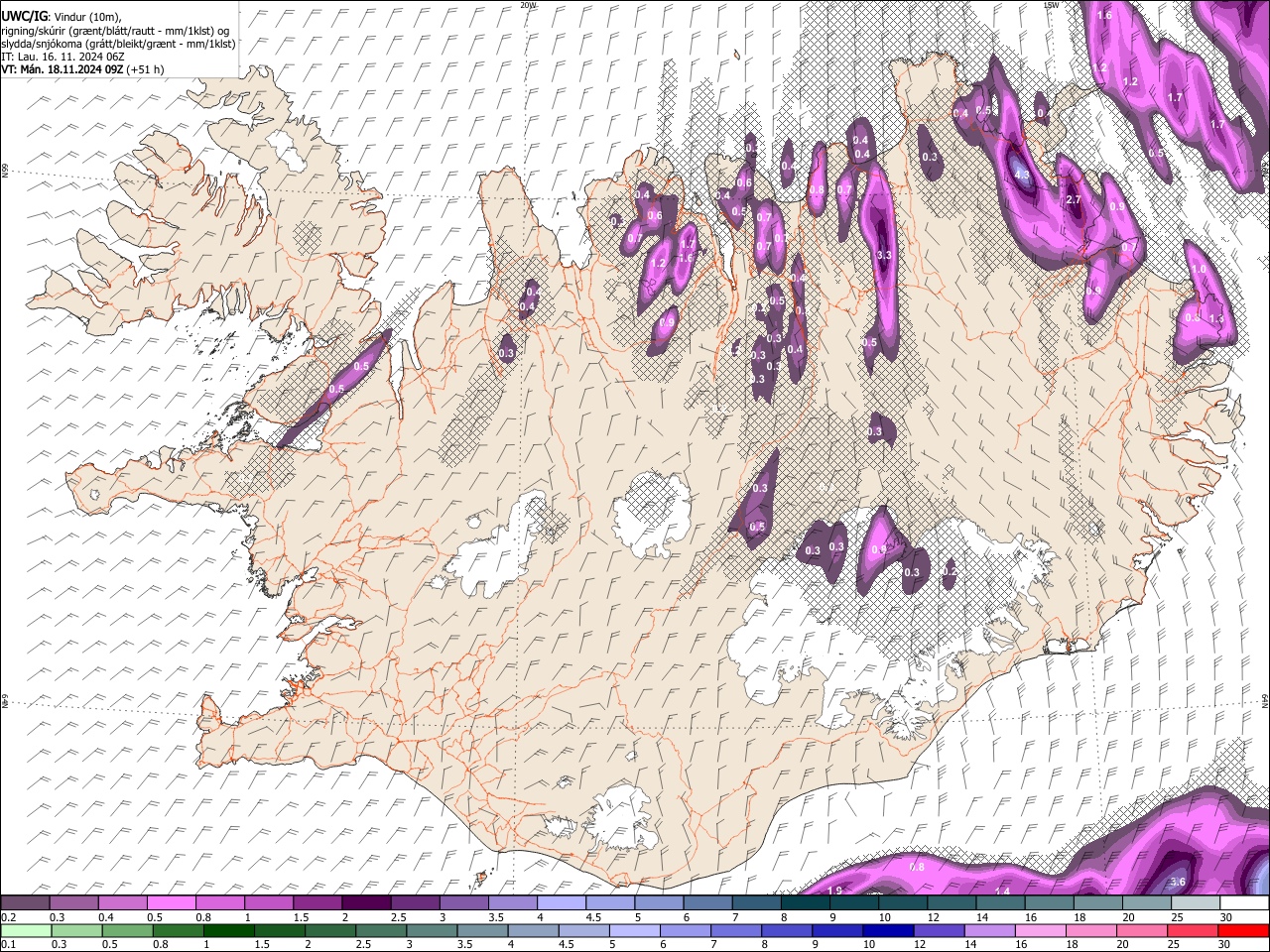The image size is (1270, 952).
Task: Click the light gray swatch labeled 25, upper legend
Action: tap(1196, 903)
